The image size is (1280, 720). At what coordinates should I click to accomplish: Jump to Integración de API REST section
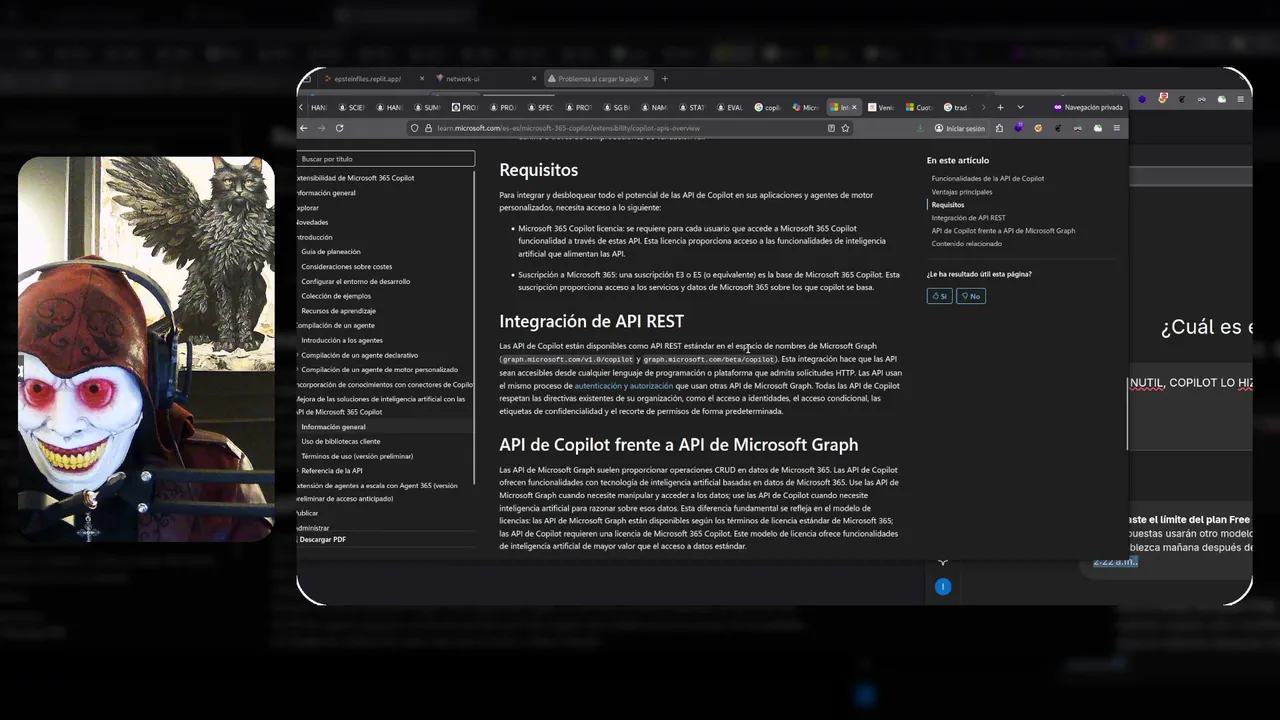pyautogui.click(x=968, y=217)
